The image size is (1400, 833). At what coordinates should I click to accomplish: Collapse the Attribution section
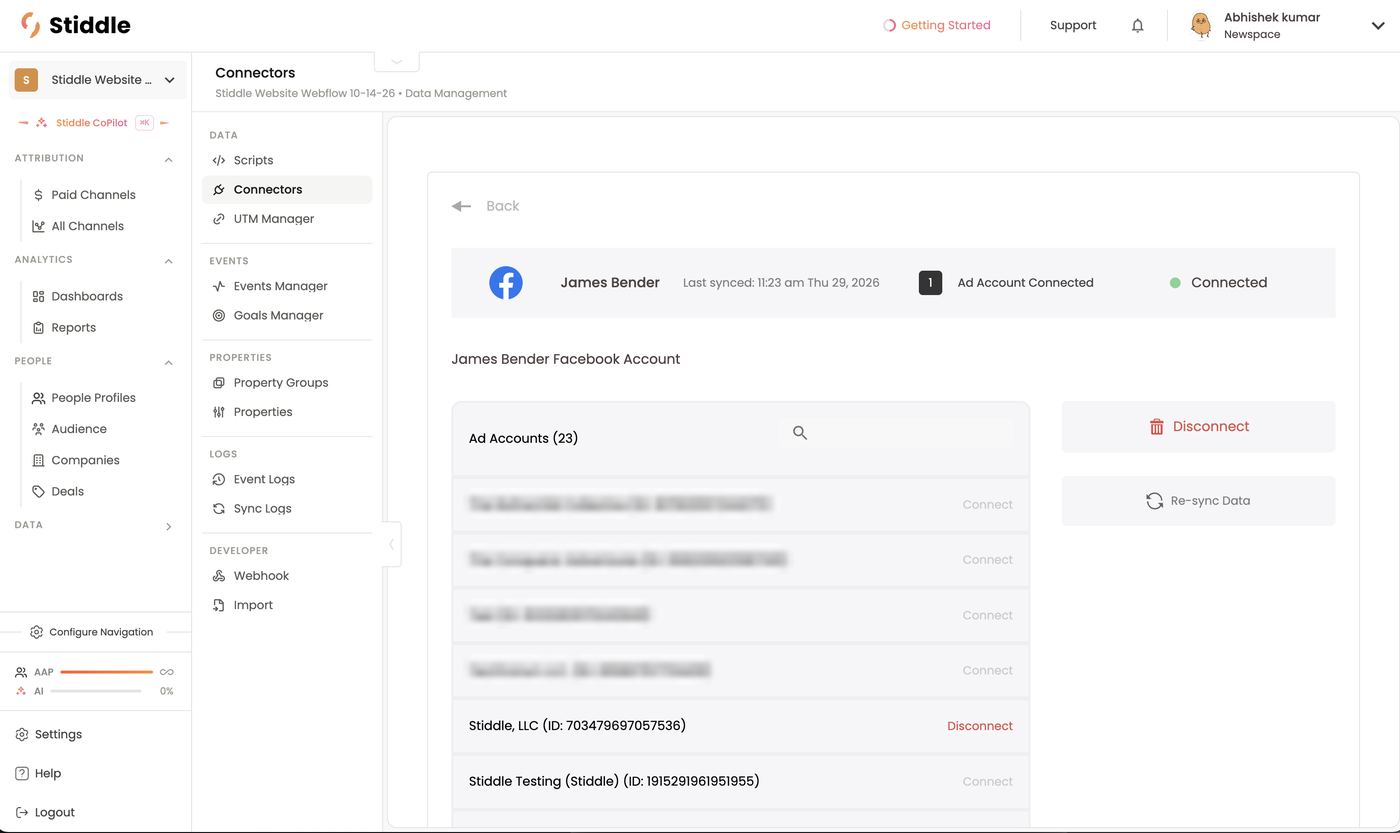(x=168, y=159)
